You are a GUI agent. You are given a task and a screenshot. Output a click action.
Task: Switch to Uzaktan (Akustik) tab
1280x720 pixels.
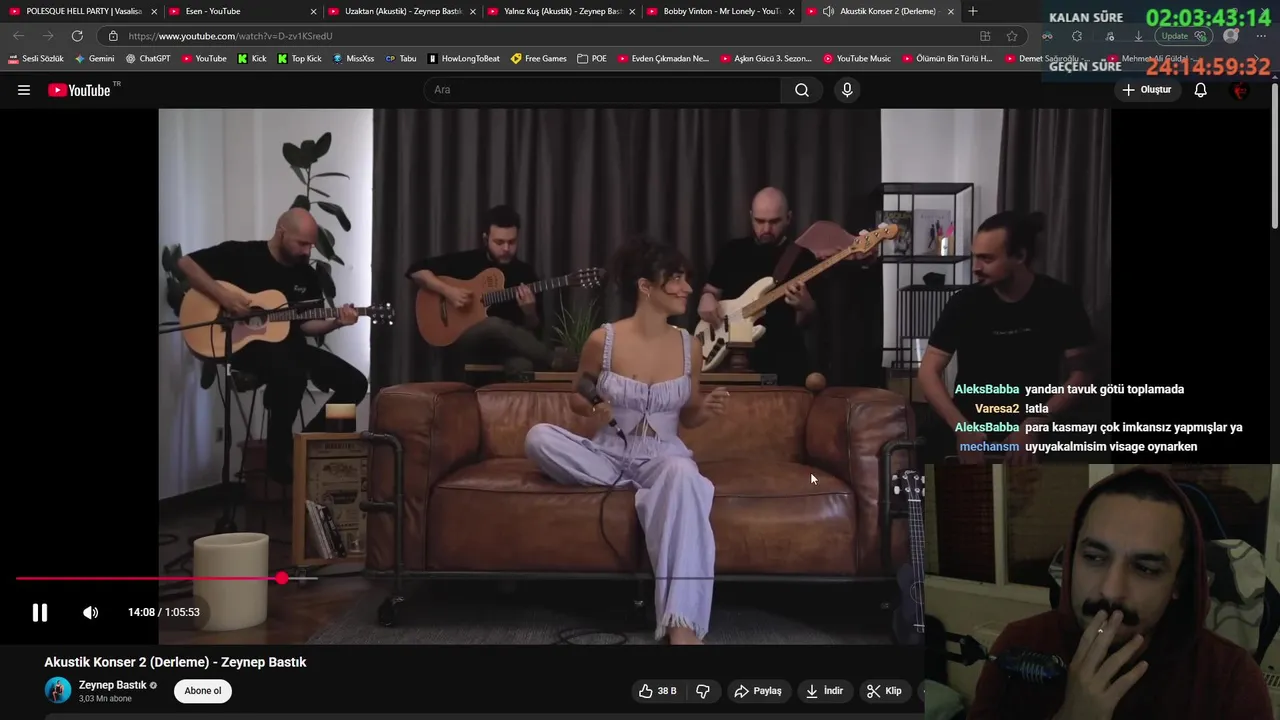tap(400, 11)
